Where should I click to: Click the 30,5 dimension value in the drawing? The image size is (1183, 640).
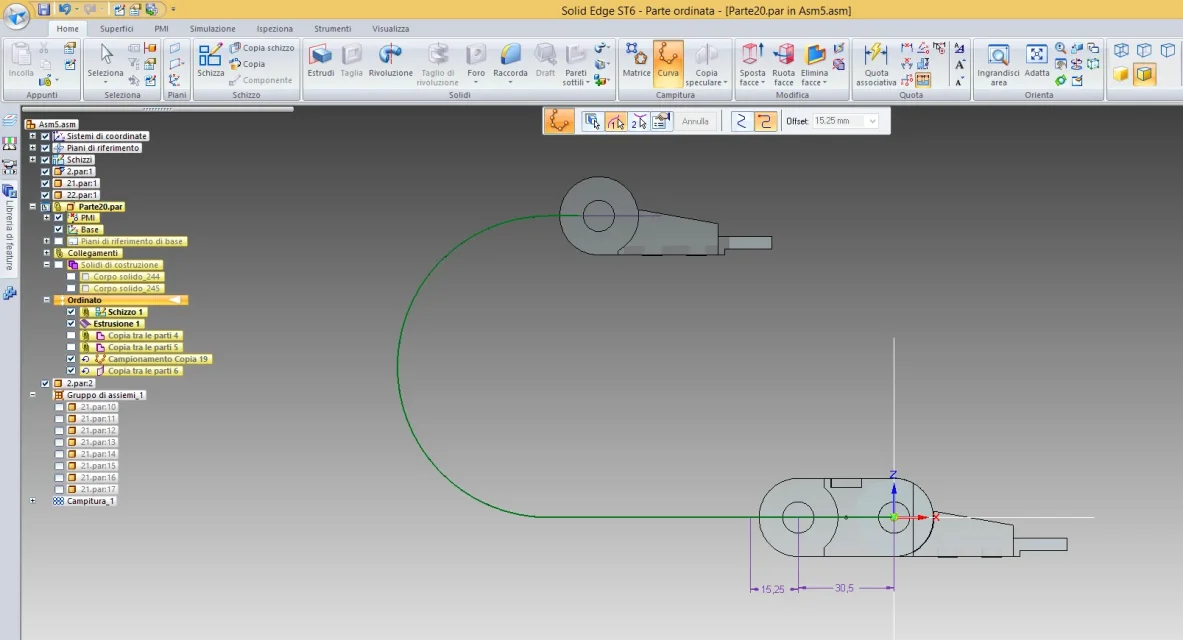(844, 588)
